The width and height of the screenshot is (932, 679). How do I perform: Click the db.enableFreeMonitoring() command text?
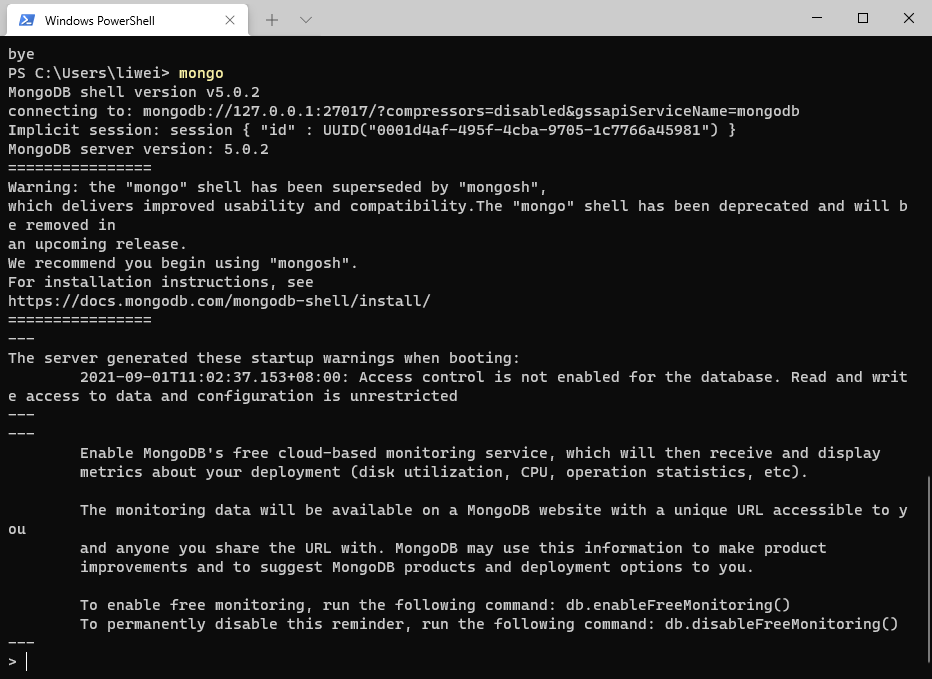678,605
